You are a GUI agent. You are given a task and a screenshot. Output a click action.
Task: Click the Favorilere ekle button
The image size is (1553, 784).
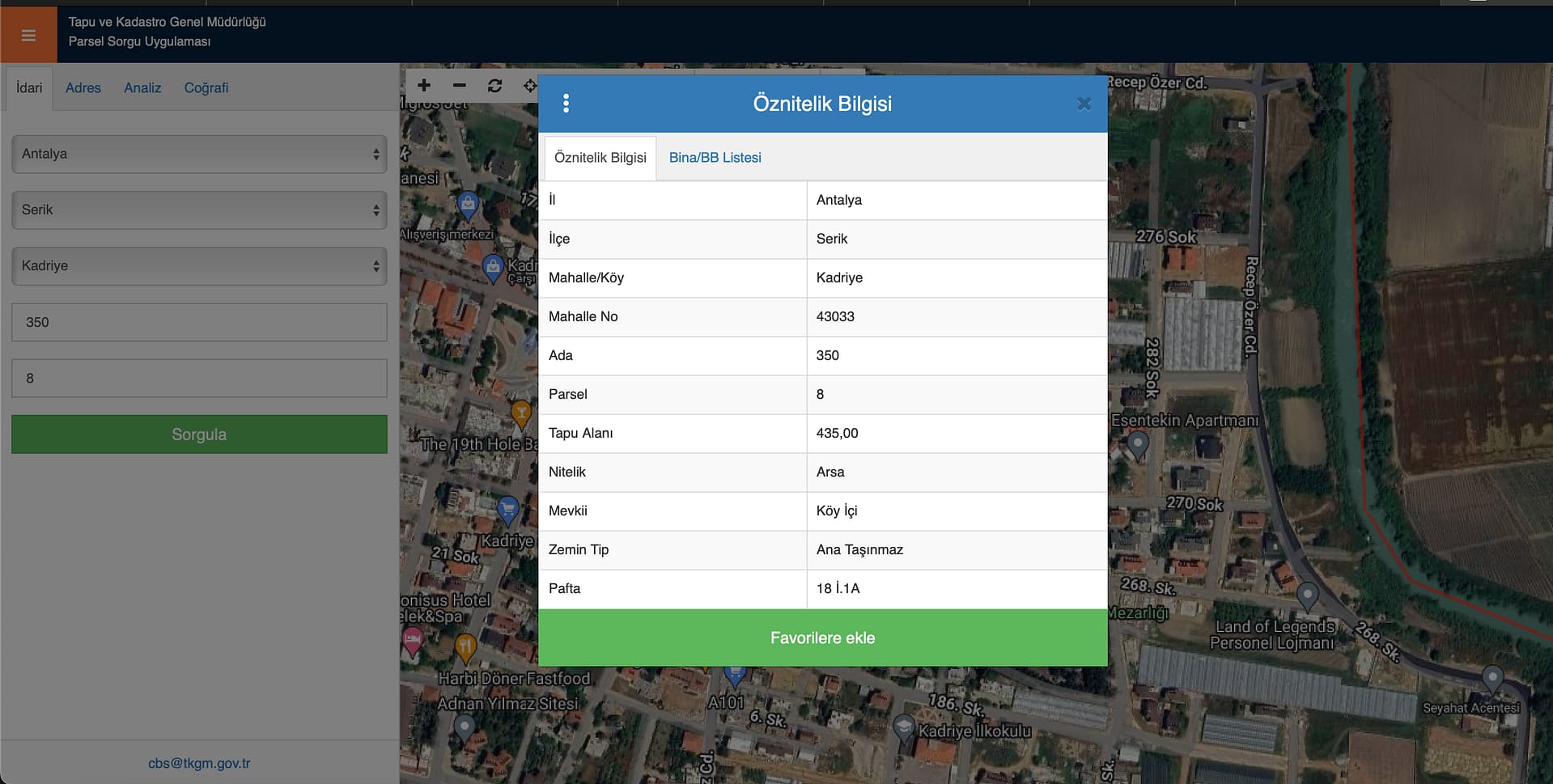822,638
